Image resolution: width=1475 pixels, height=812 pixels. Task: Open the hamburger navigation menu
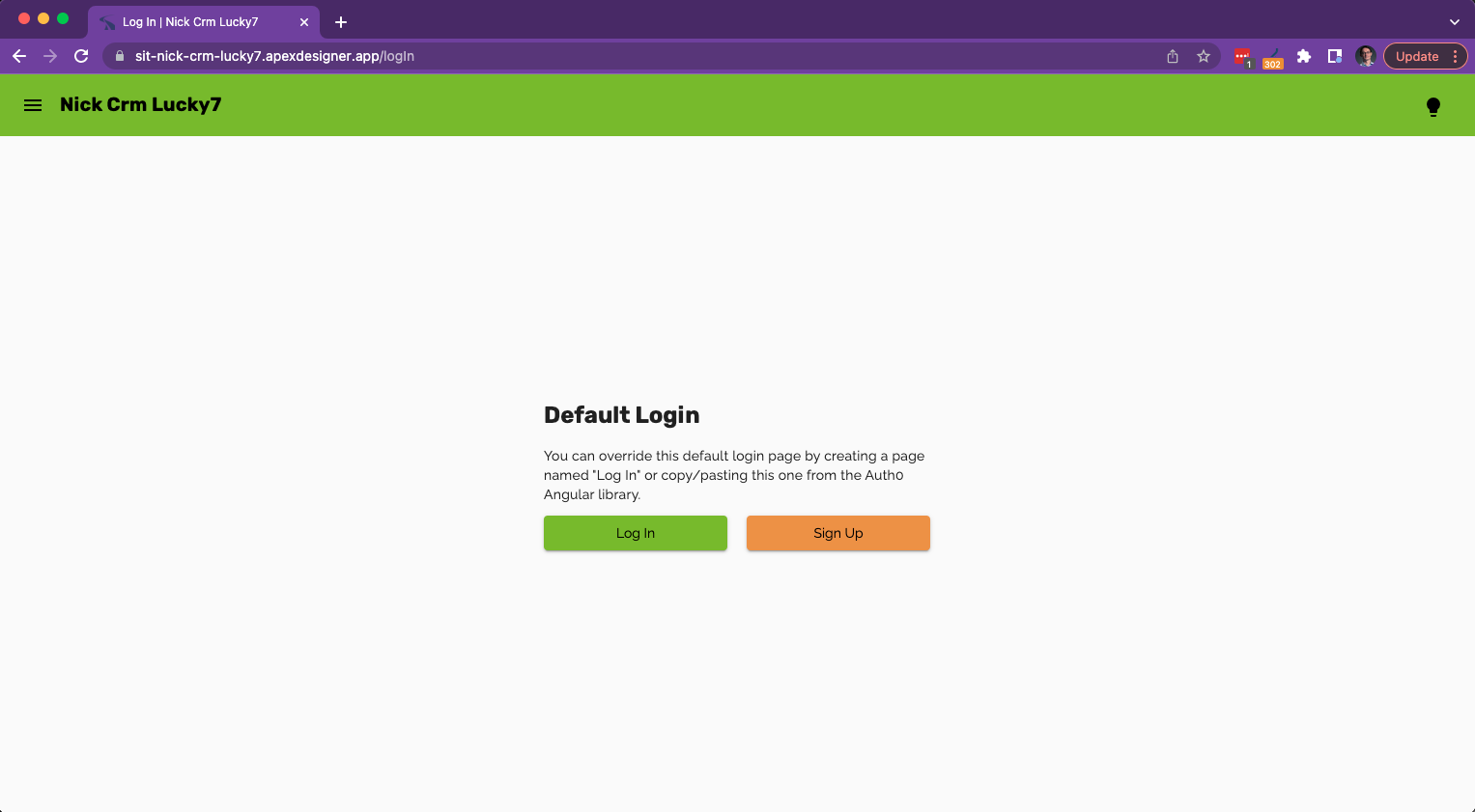pyautogui.click(x=33, y=105)
